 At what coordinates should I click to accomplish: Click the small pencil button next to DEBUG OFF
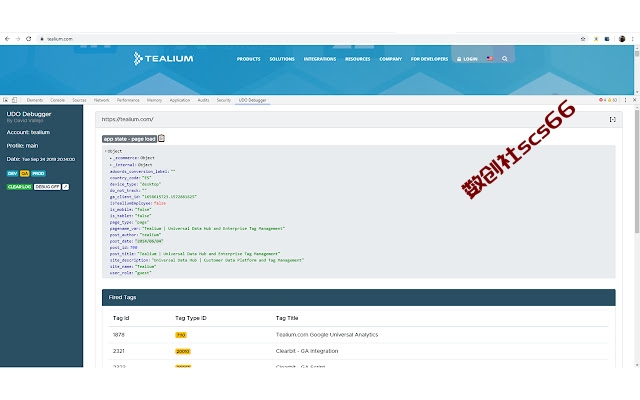[x=65, y=187]
